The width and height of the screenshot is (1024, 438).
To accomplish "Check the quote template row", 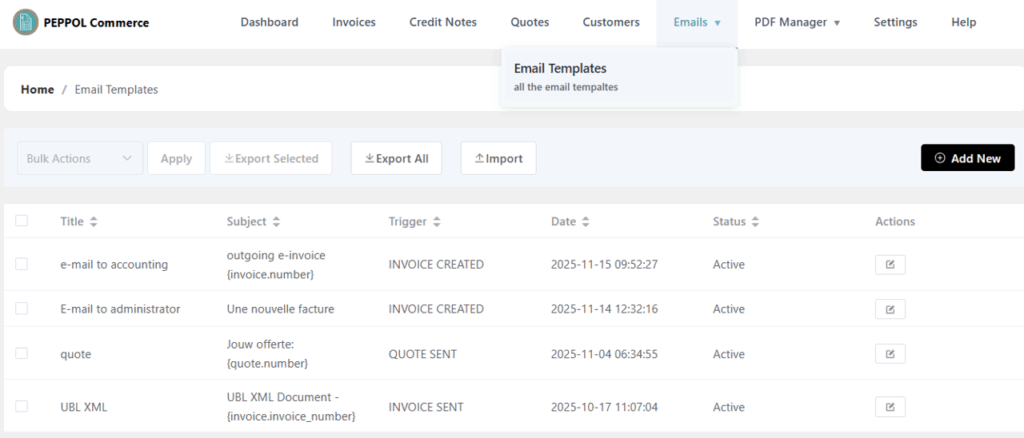I will 22,353.
